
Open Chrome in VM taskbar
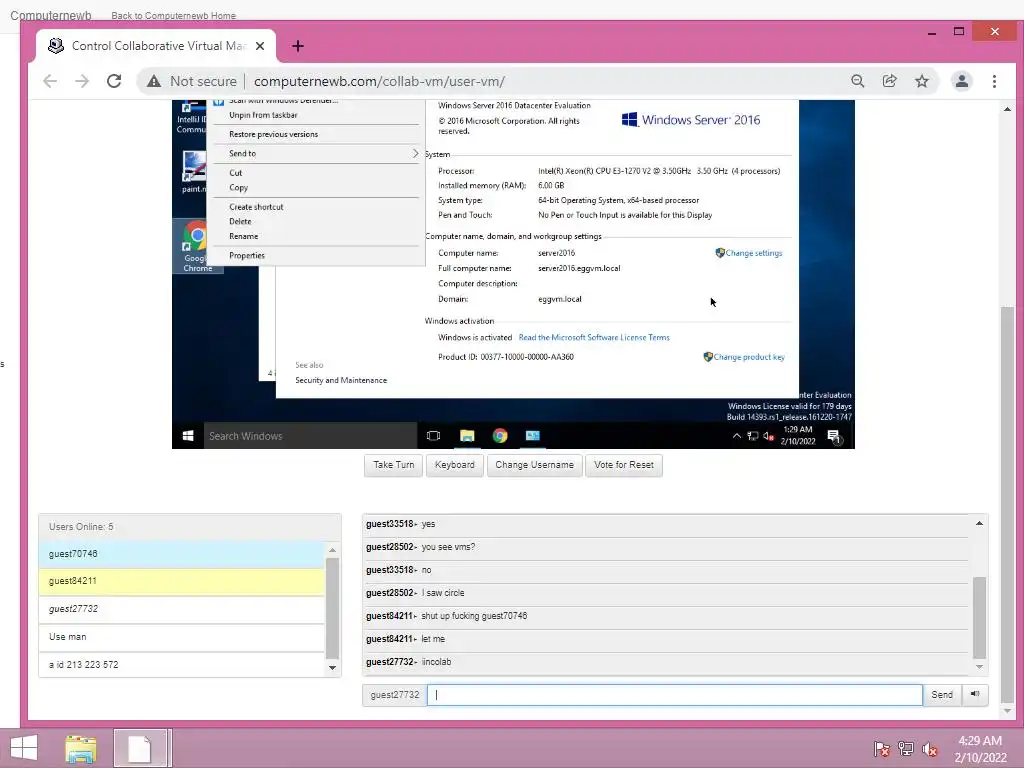(x=500, y=436)
